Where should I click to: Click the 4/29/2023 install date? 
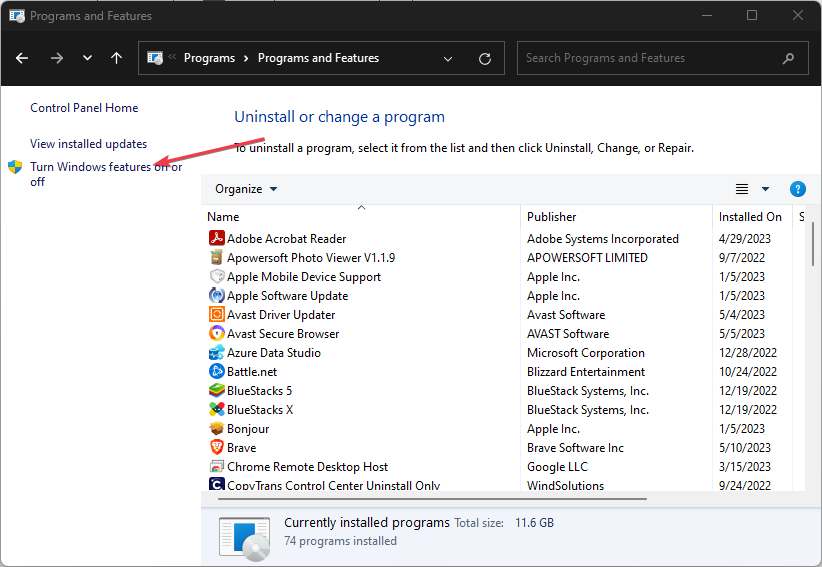pyautogui.click(x=744, y=238)
